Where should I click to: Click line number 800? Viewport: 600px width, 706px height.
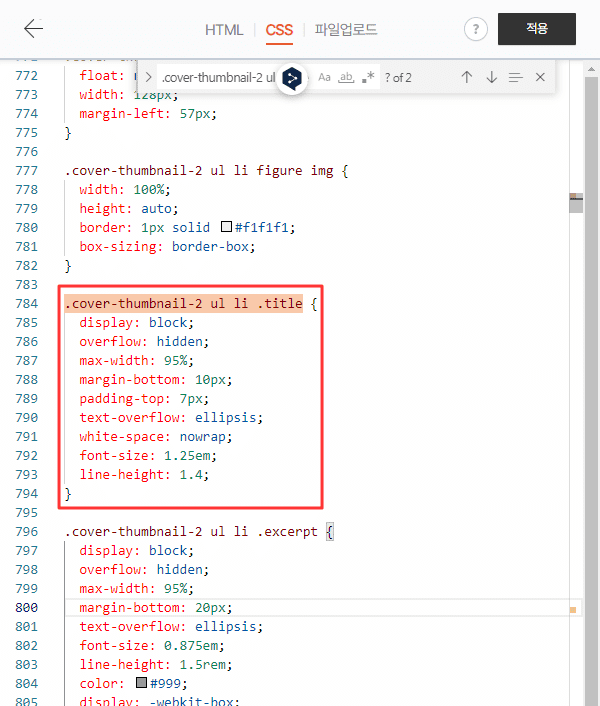[x=27, y=607]
